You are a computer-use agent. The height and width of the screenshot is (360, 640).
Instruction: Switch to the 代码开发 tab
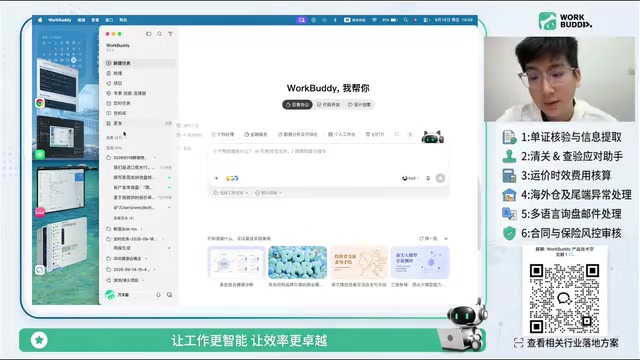(x=329, y=104)
